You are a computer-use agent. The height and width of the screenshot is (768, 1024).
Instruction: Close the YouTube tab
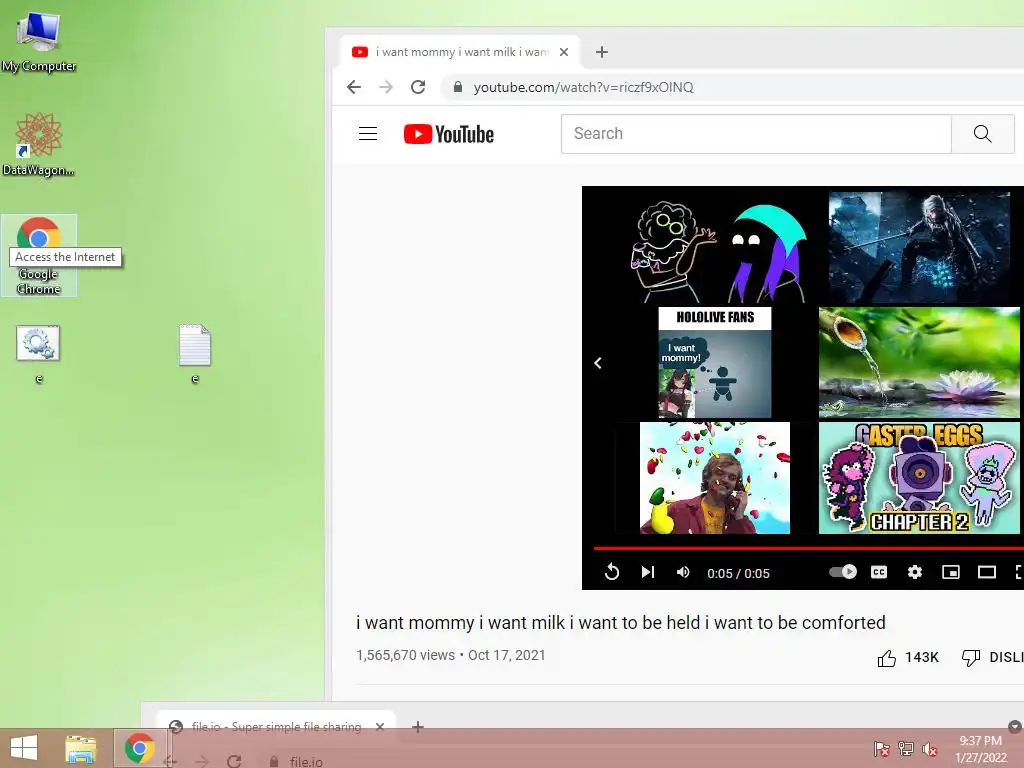coord(564,52)
